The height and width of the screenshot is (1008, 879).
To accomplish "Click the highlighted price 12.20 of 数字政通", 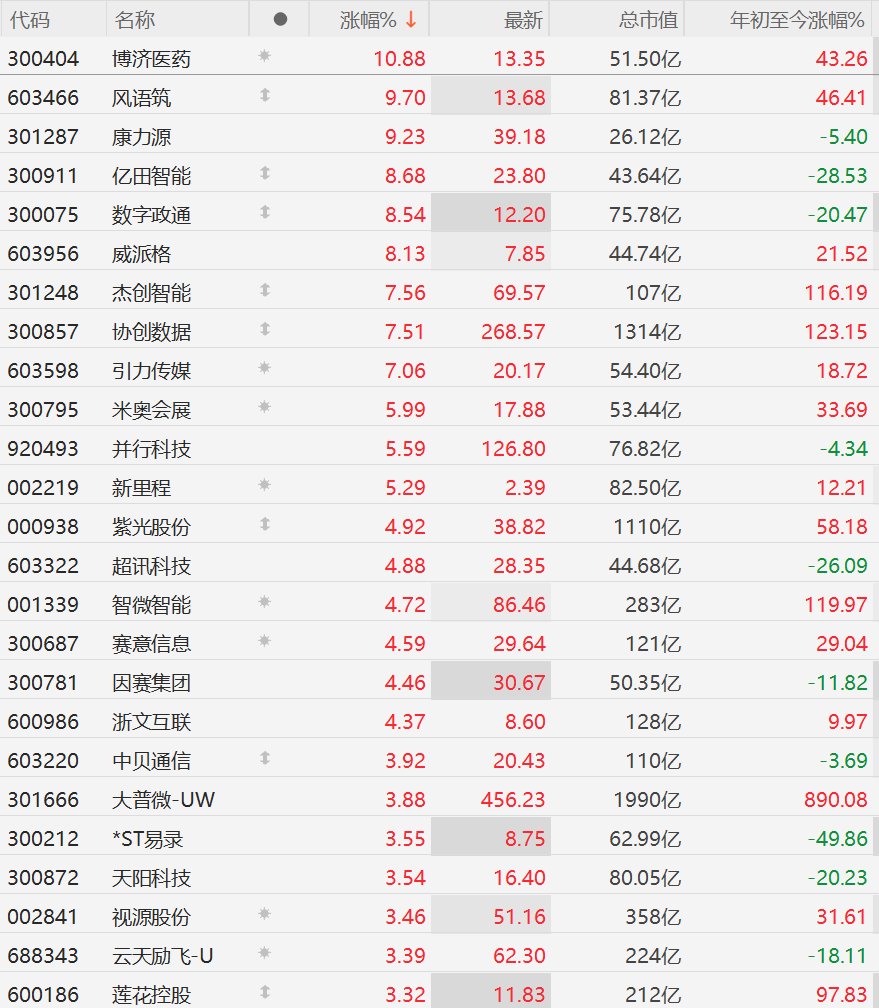I will (x=520, y=215).
